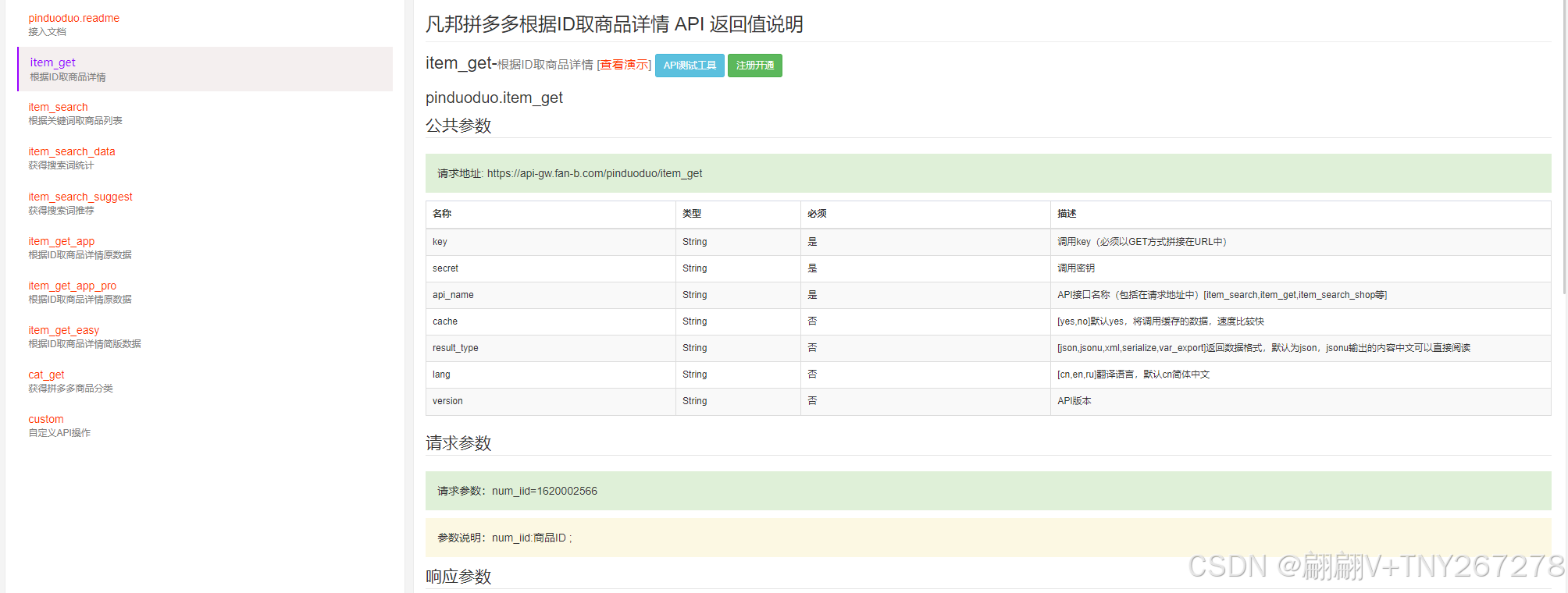Viewport: 1568px width, 593px height.
Task: Click the 公共参数 section heading
Action: click(458, 126)
